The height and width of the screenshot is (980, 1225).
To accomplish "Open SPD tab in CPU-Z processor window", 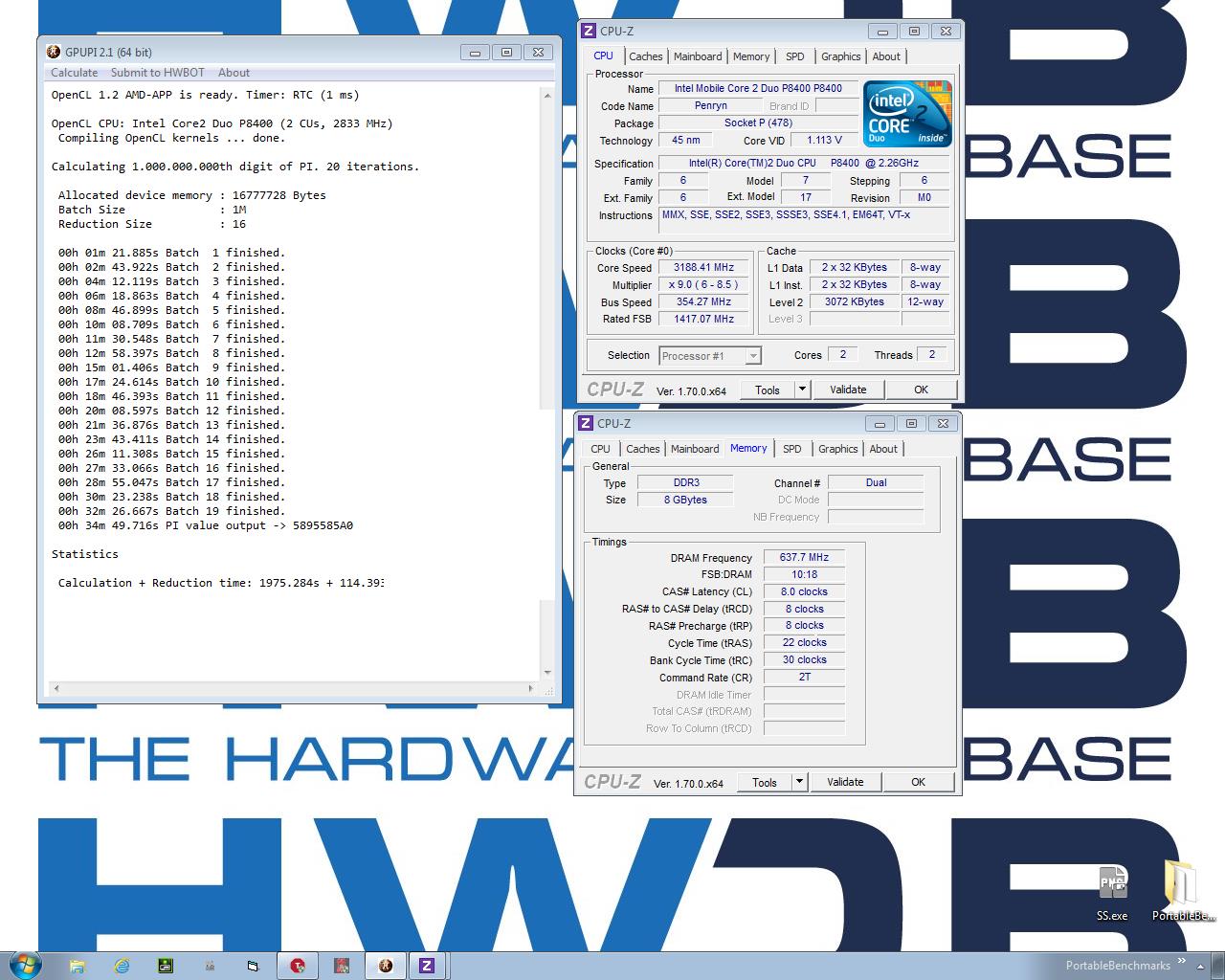I will click(795, 56).
